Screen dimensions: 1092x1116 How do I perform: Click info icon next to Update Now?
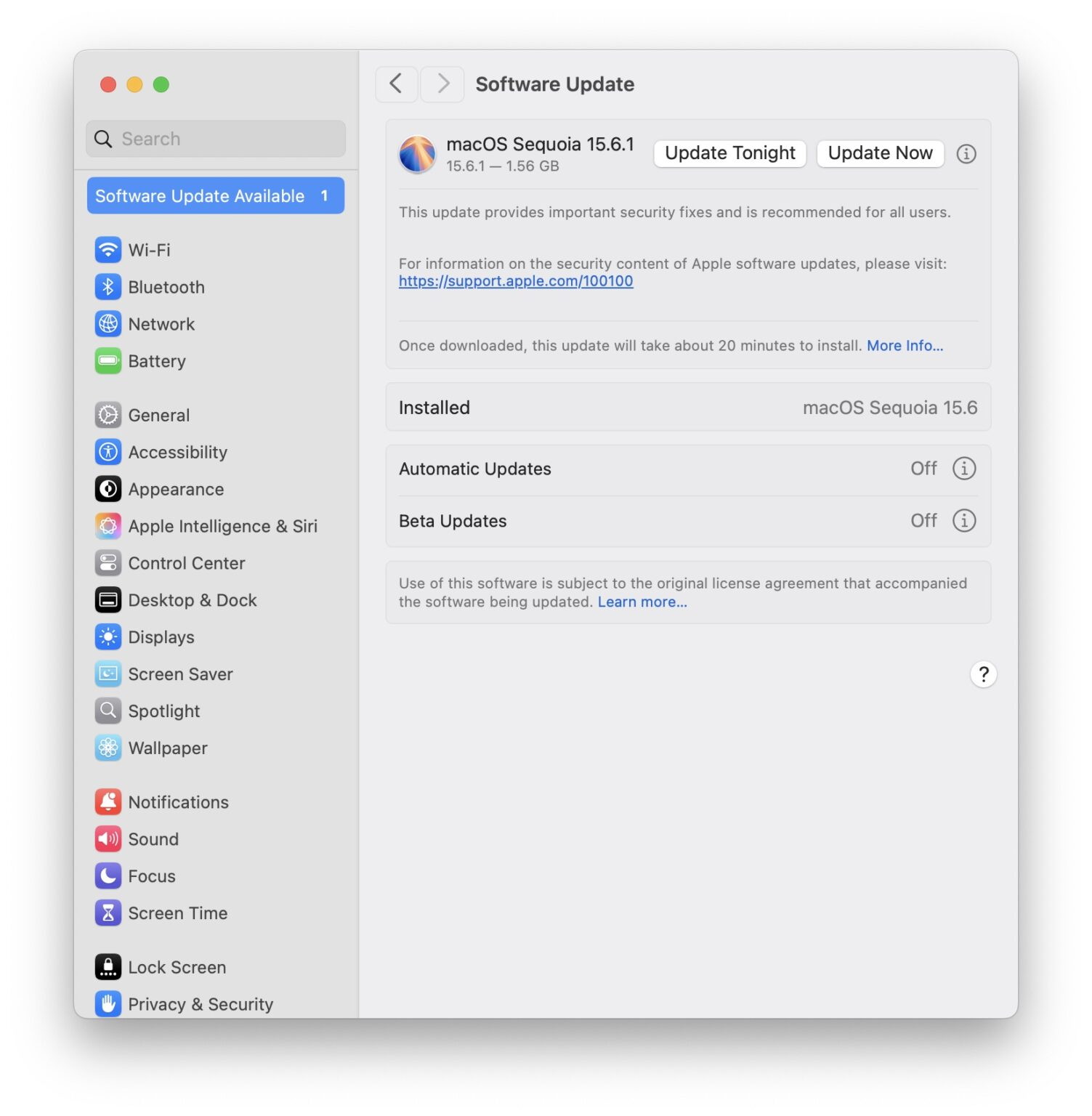[x=966, y=154]
